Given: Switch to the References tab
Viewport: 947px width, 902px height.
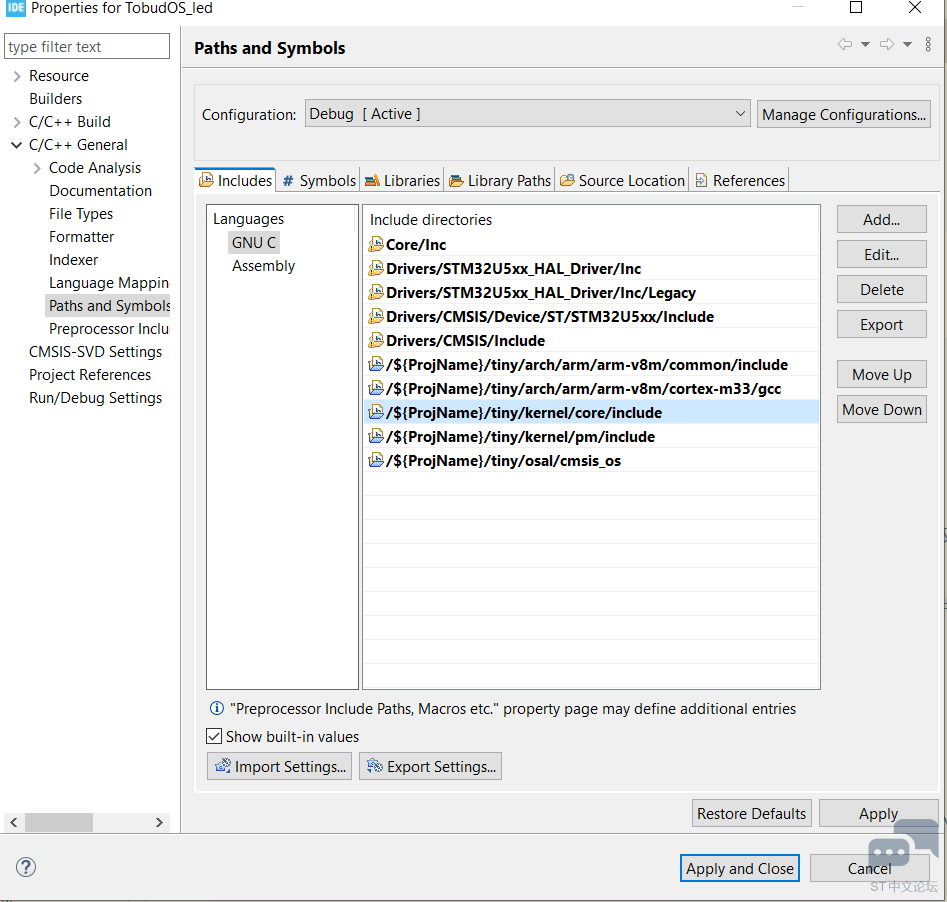Looking at the screenshot, I should 740,180.
